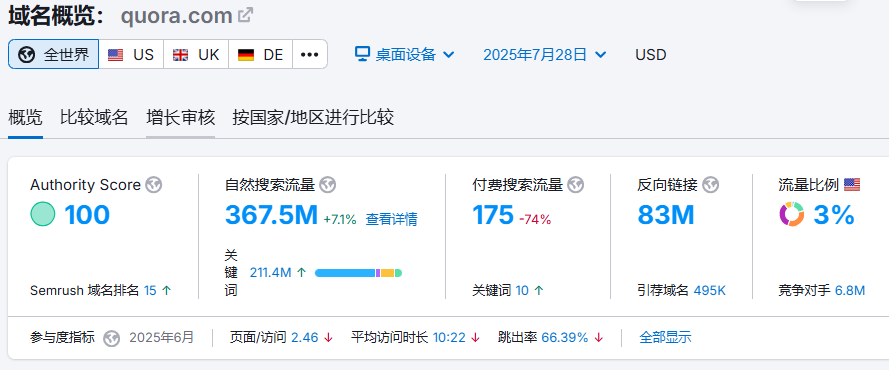Select the DE country filter
This screenshot has width=889, height=370.
point(261,54)
